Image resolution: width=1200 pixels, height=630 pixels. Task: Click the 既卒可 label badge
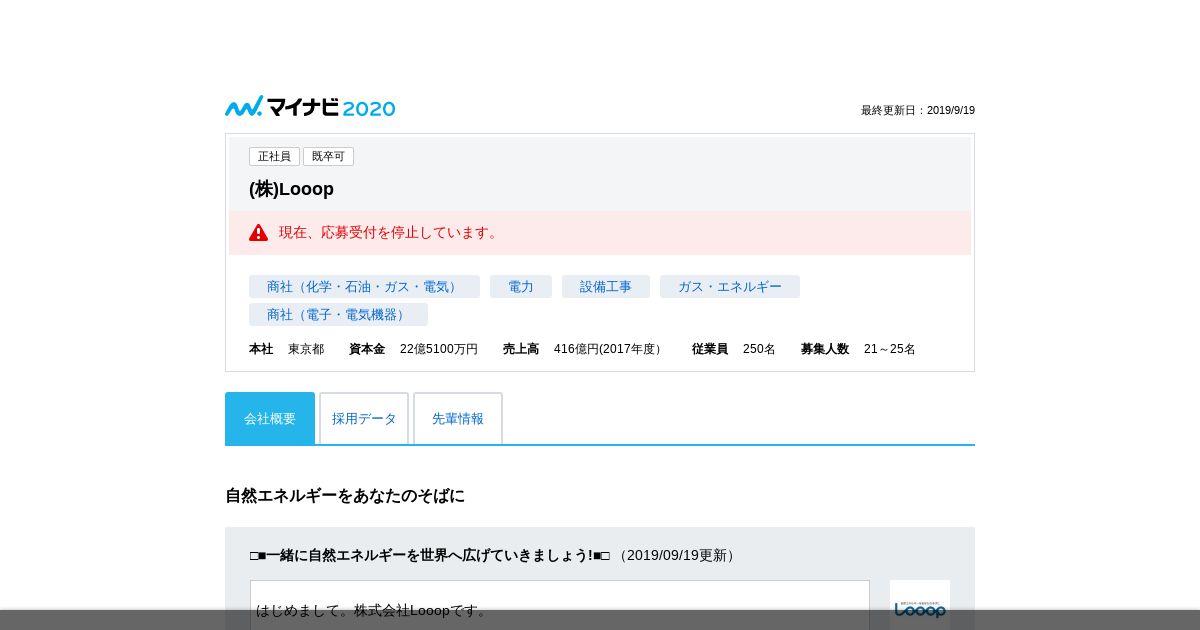tap(328, 157)
